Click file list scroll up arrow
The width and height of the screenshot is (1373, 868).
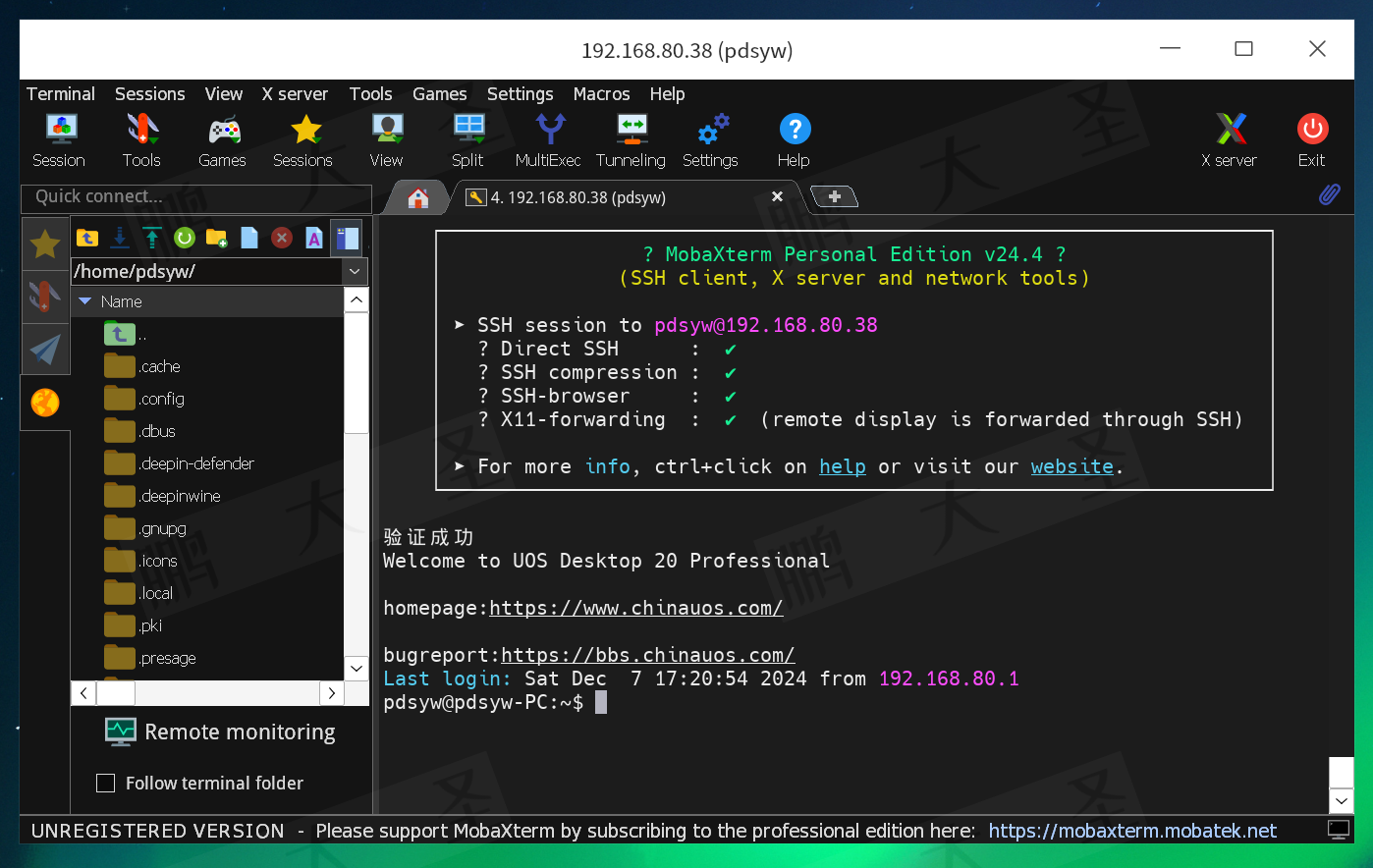point(357,299)
